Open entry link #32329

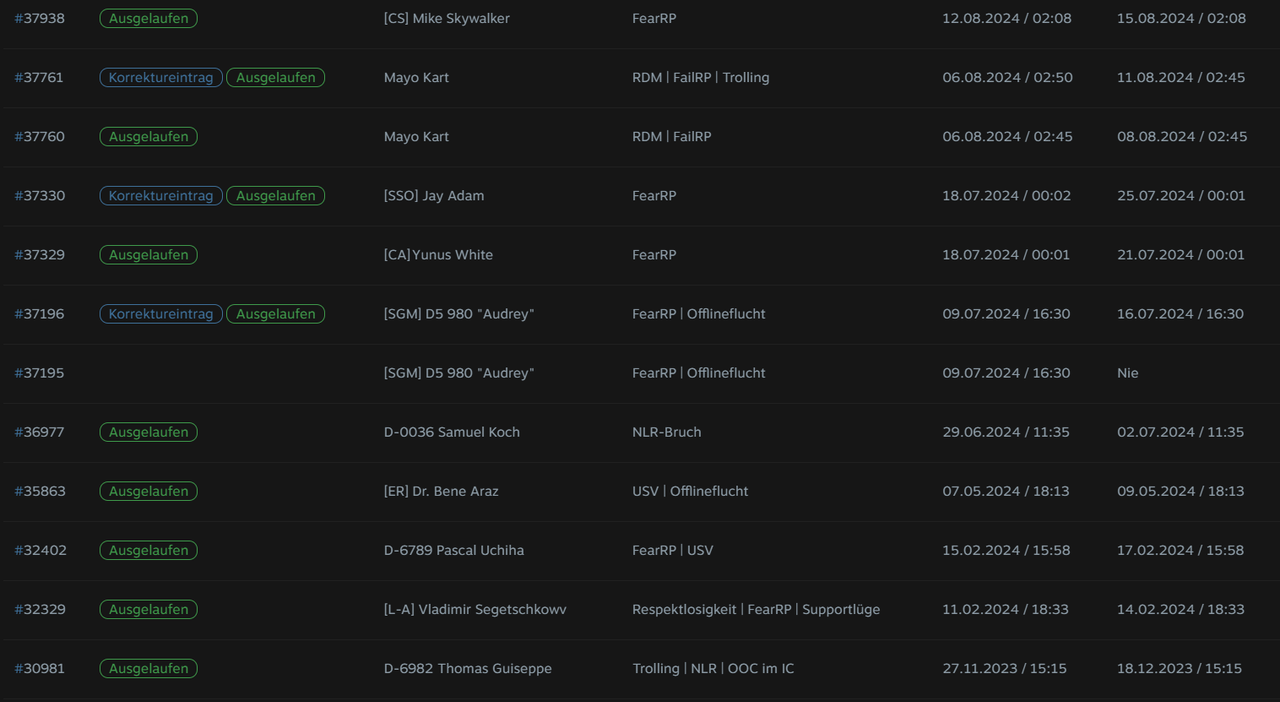[40, 608]
